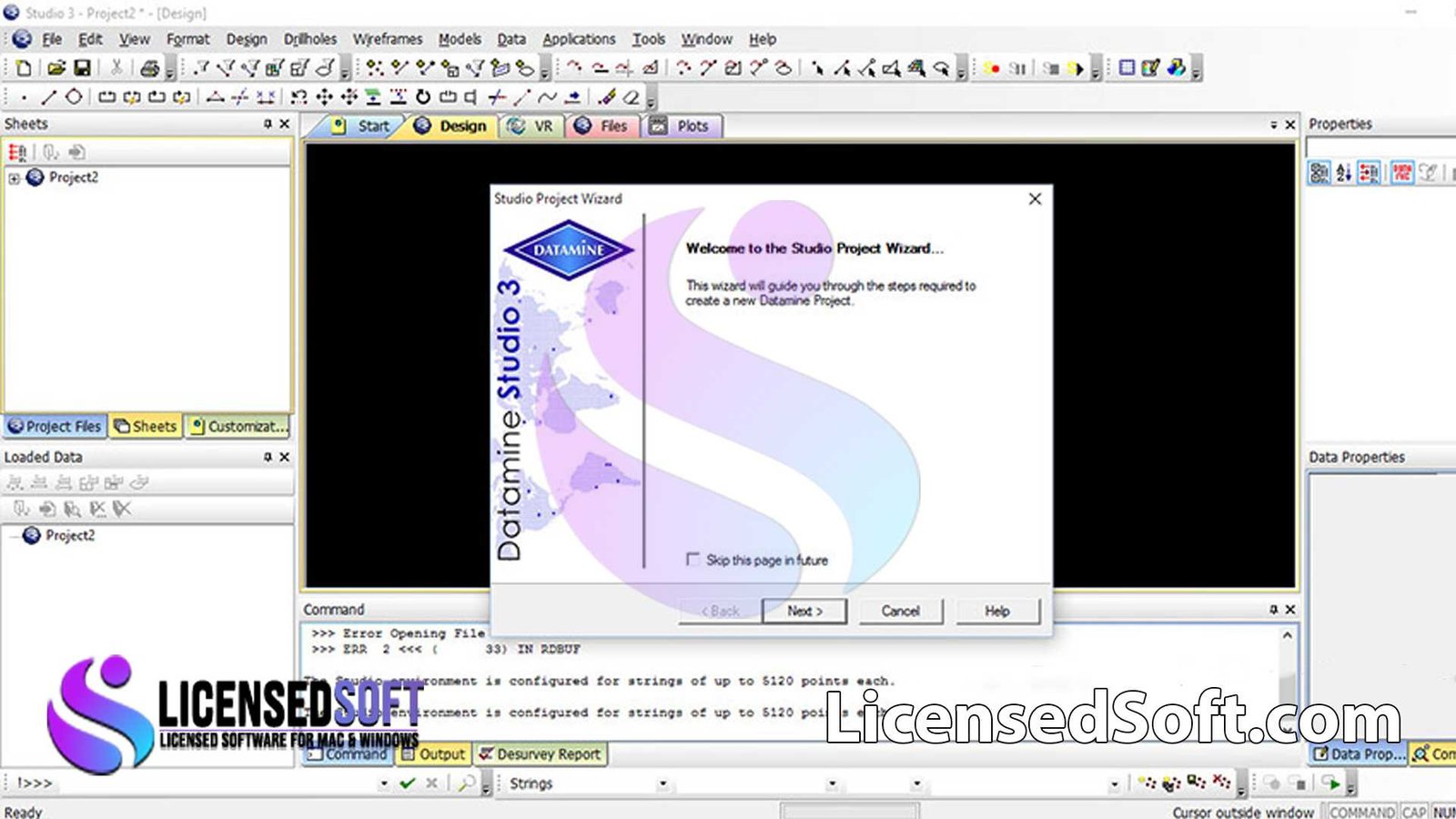Open the toolbar options arrow after Print icon
Screen dimensions: 1456x819
coord(170,70)
